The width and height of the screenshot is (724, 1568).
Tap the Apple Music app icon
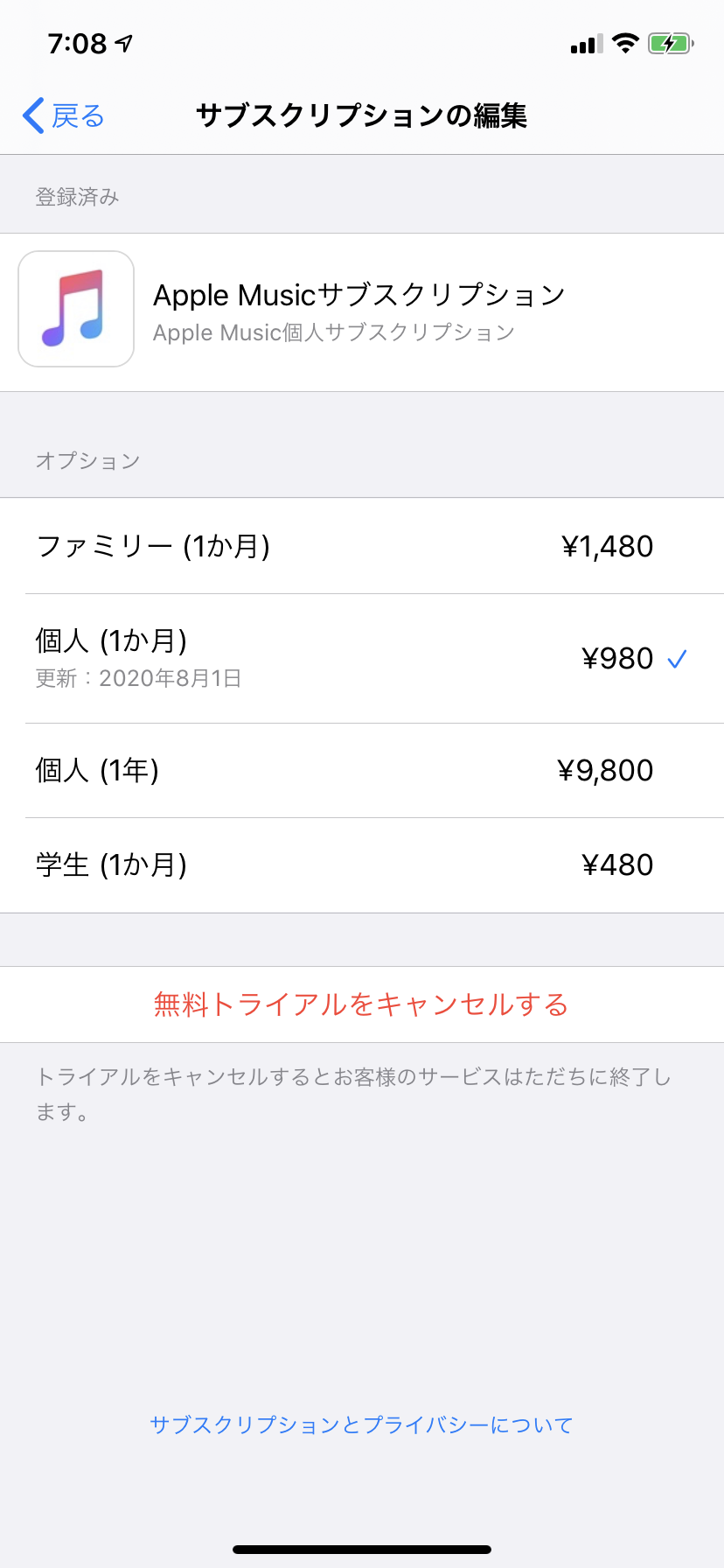[76, 309]
